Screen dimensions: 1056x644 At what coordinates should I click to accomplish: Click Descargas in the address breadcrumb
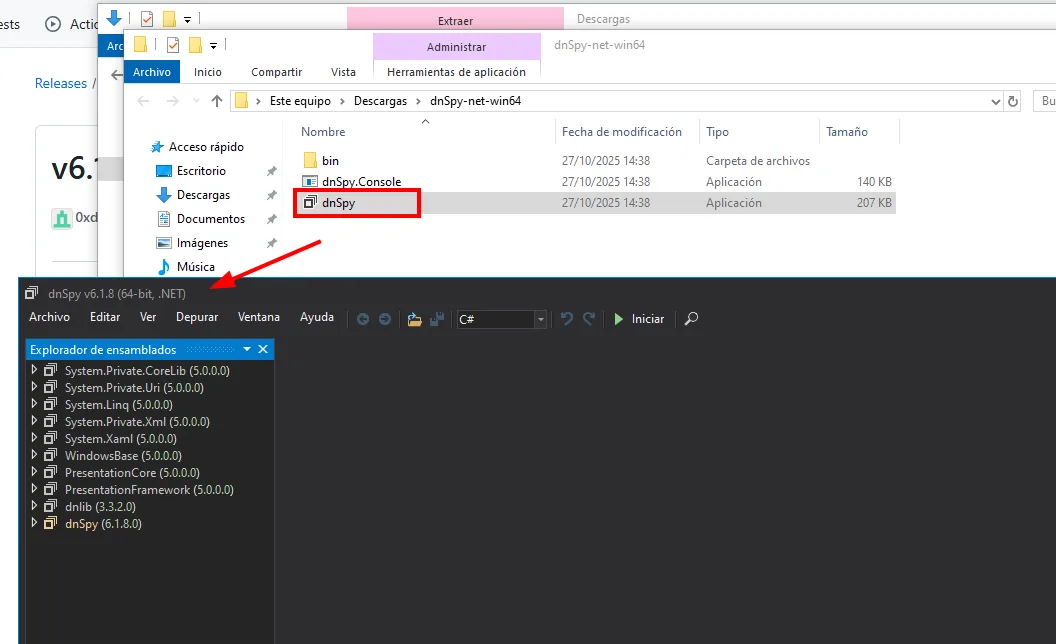380,101
